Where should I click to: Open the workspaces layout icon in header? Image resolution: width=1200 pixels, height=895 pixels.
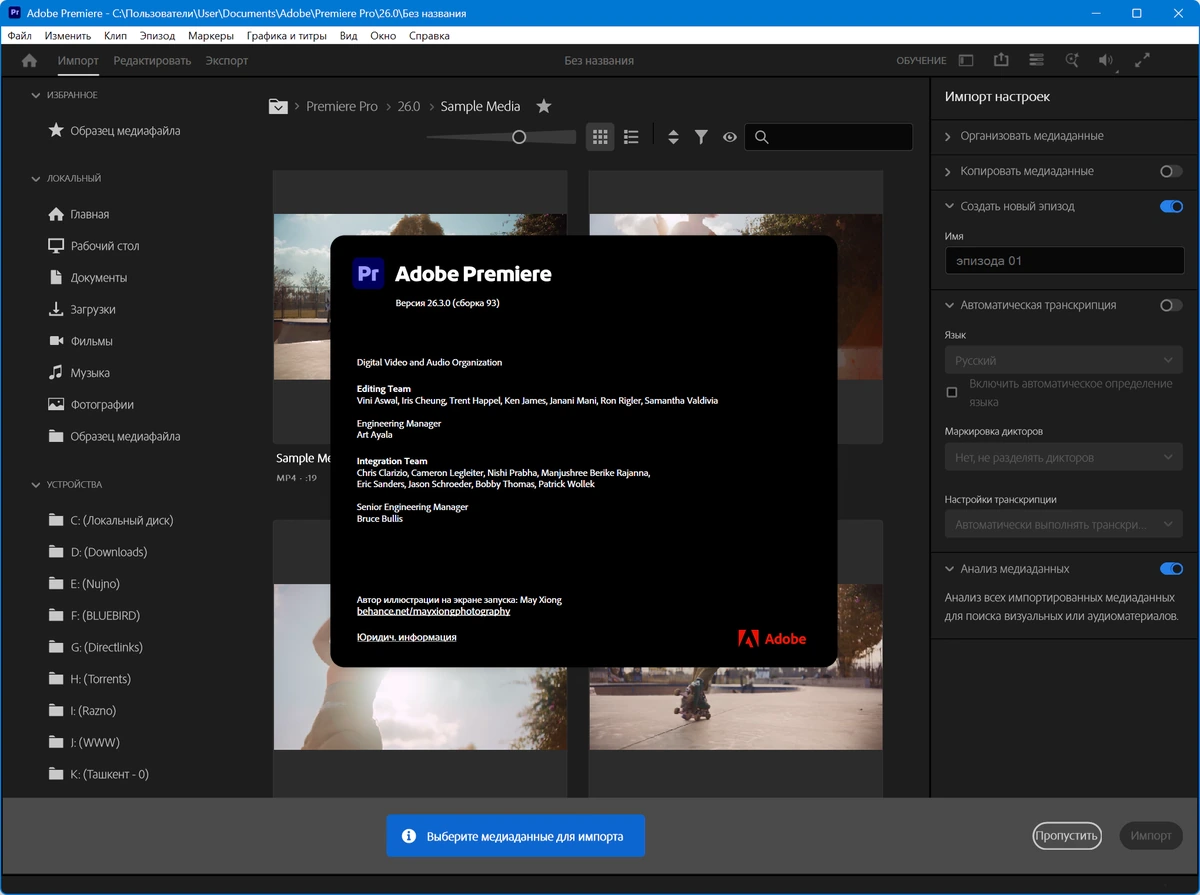point(966,61)
